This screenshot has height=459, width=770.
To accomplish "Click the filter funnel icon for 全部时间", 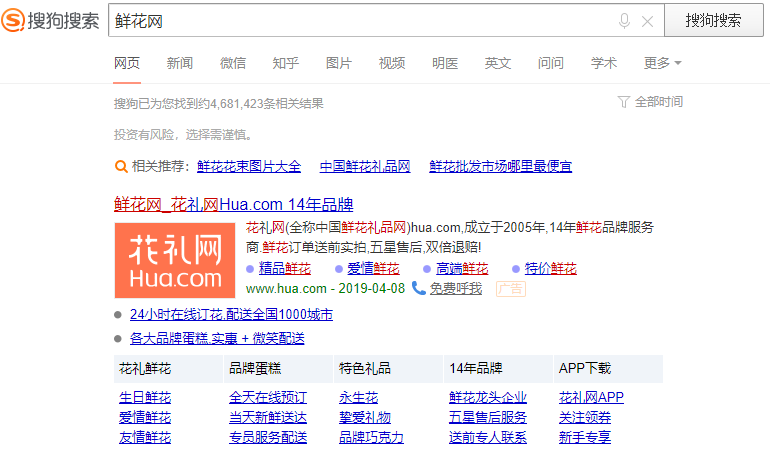I will (624, 102).
